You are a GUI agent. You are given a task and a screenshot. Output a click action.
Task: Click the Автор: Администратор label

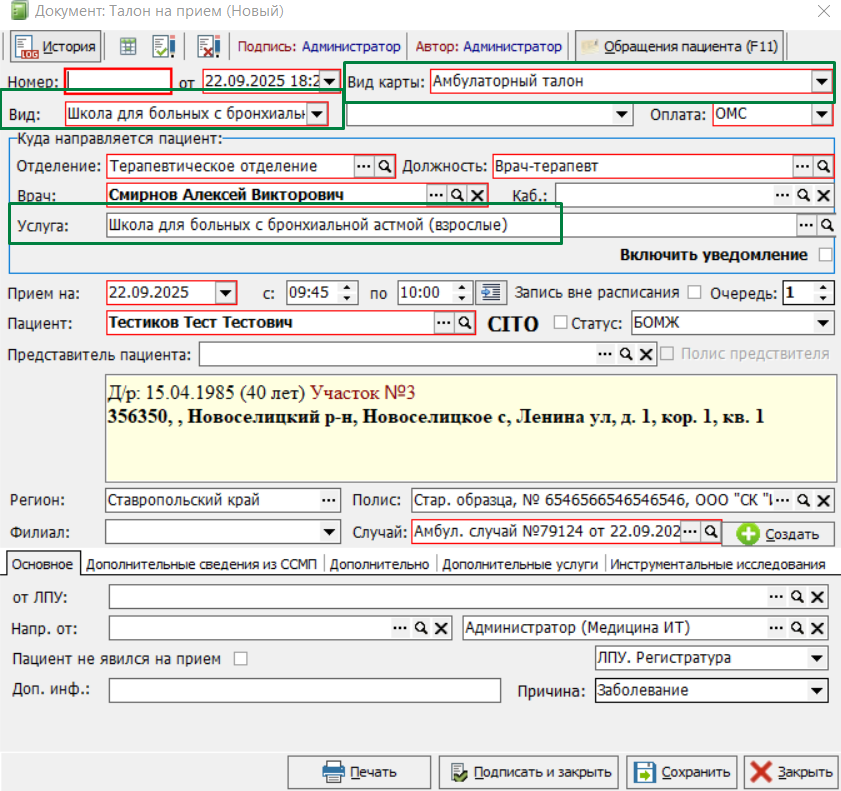point(488,47)
